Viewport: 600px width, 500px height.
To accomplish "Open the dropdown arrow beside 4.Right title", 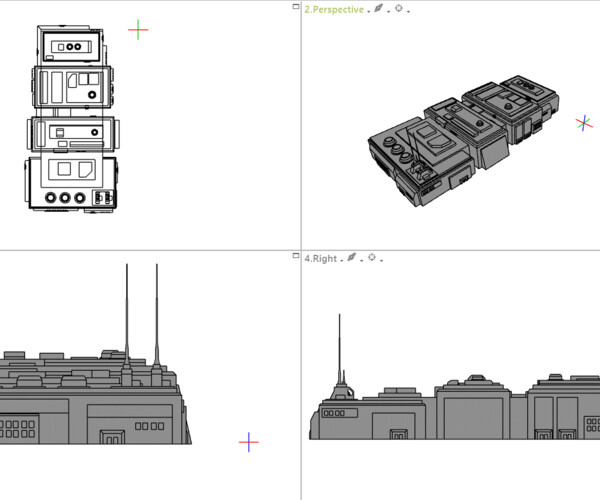I will (x=342, y=261).
